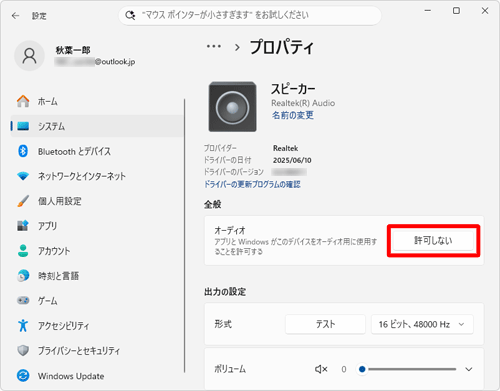The width and height of the screenshot is (500, 391).
Task: Click the アクセシビリティ figure icon
Action: point(23,325)
